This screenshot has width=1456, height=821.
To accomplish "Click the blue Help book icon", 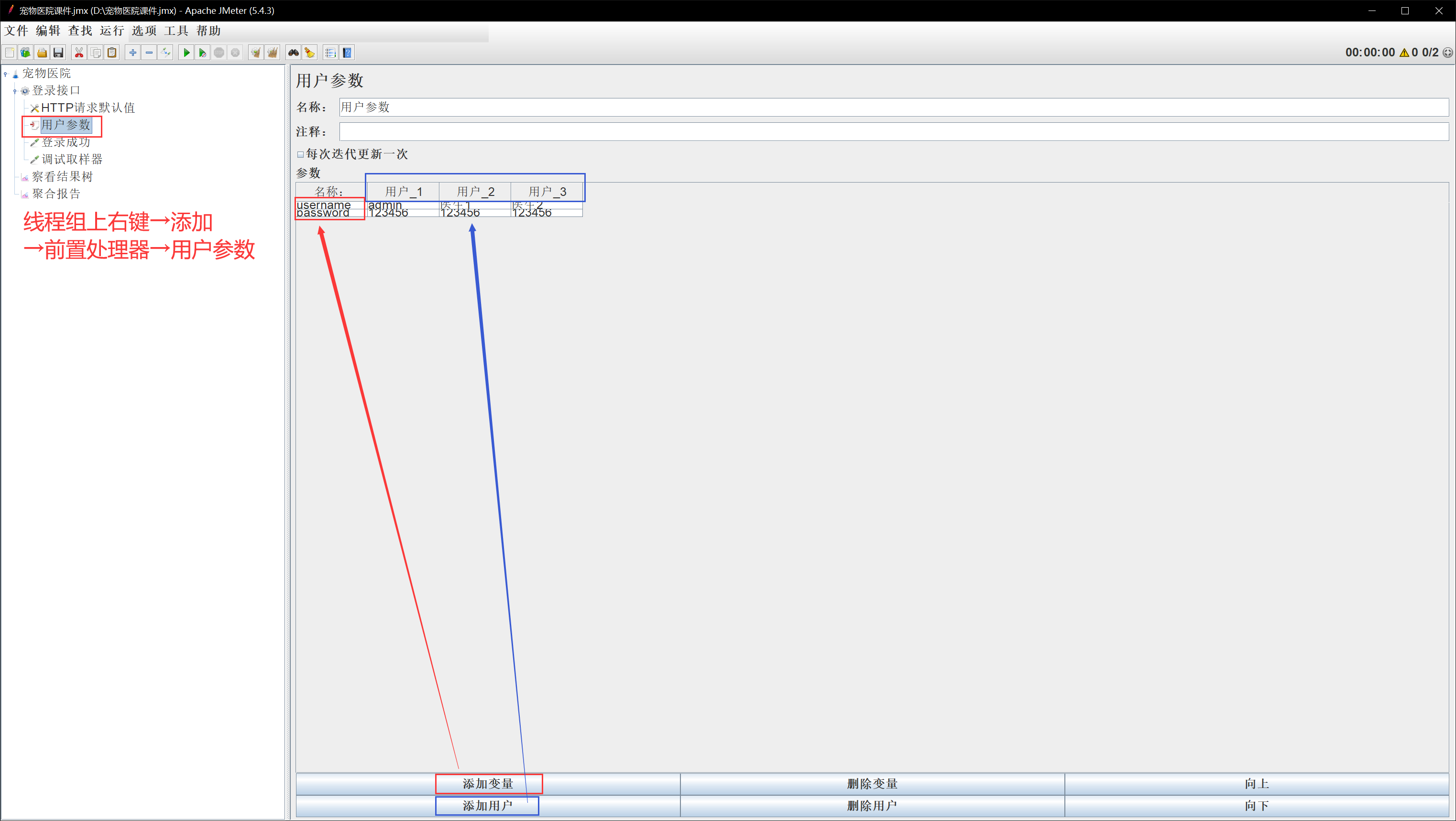I will tap(347, 53).
